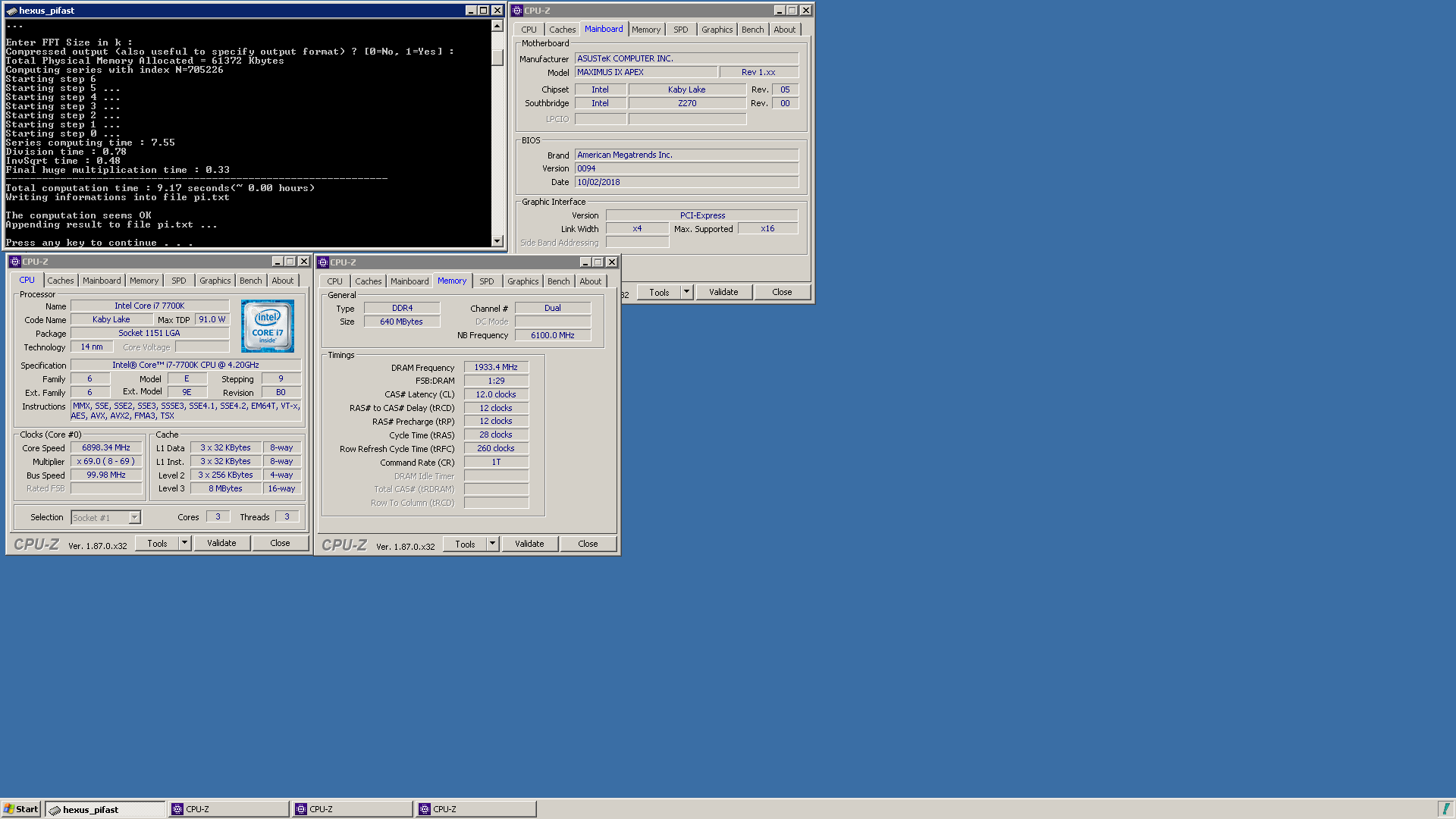1456x819 pixels.
Task: Click the CAS# Latency 12.0 clocks value
Action: click(x=496, y=394)
